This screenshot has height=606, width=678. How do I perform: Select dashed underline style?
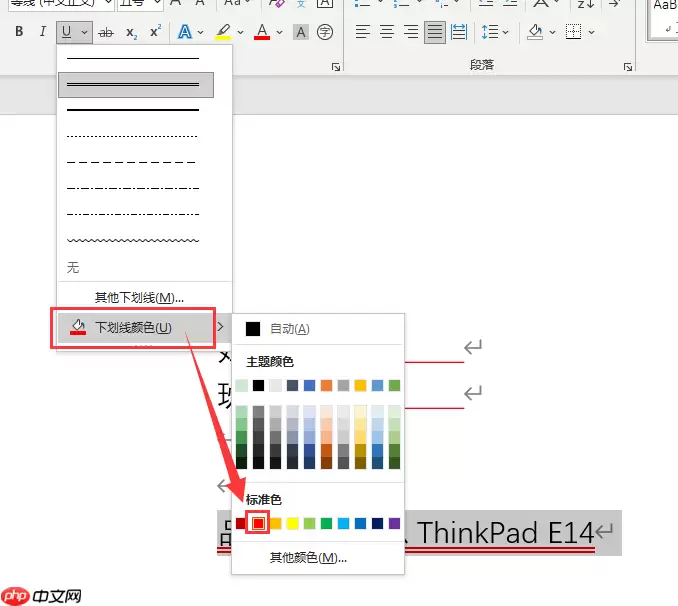coord(136,162)
